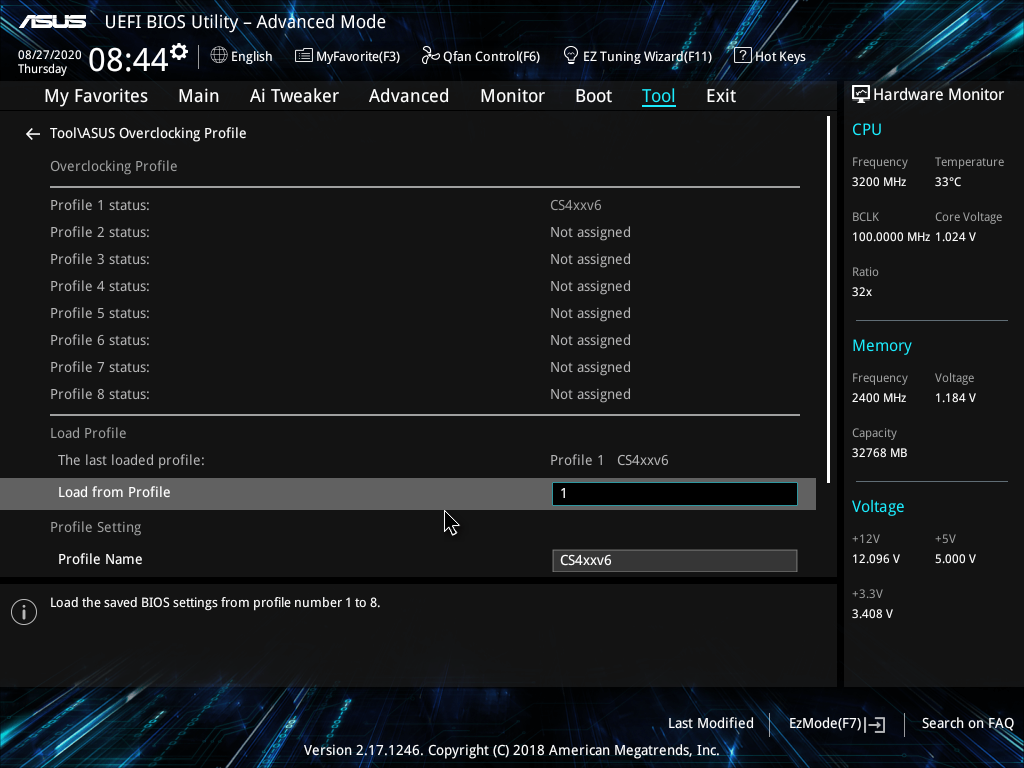Click the Profile Name text field
The width and height of the screenshot is (1024, 768).
[x=673, y=560]
